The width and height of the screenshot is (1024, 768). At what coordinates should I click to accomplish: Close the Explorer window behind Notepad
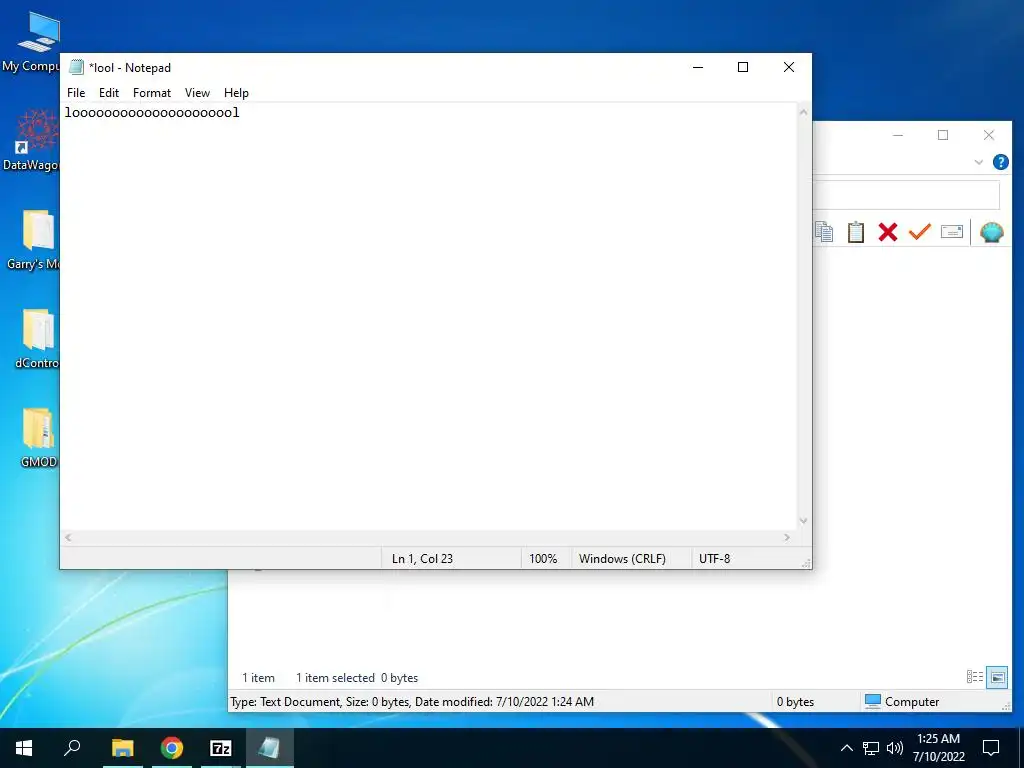point(989,135)
